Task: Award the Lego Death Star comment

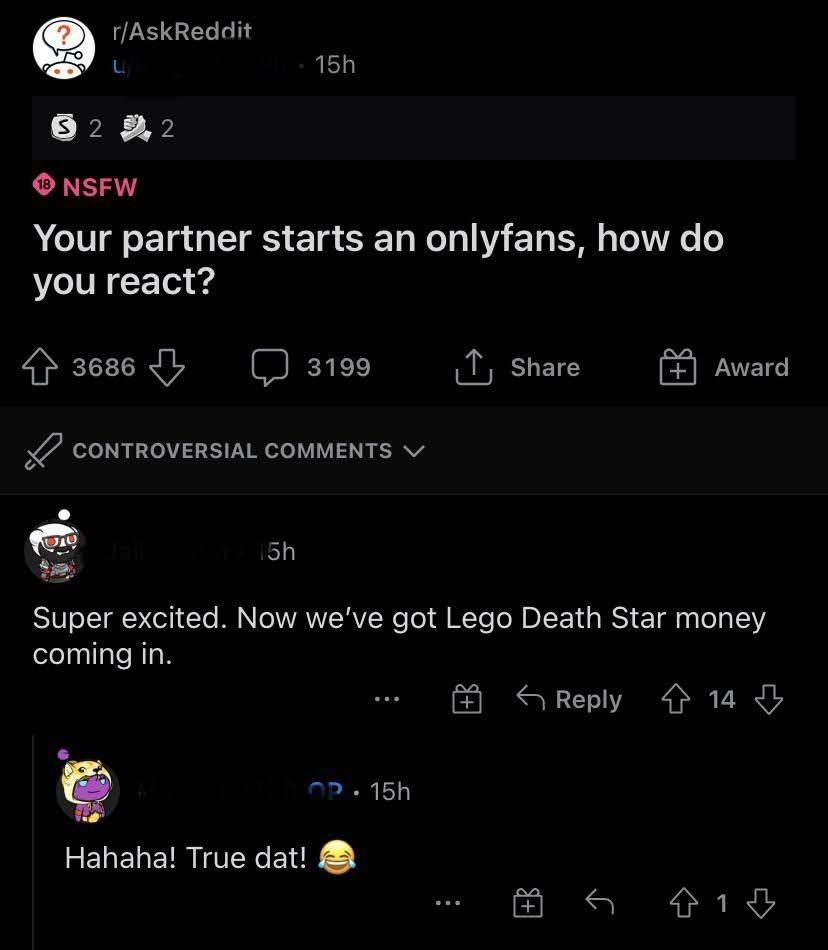Action: tap(466, 700)
